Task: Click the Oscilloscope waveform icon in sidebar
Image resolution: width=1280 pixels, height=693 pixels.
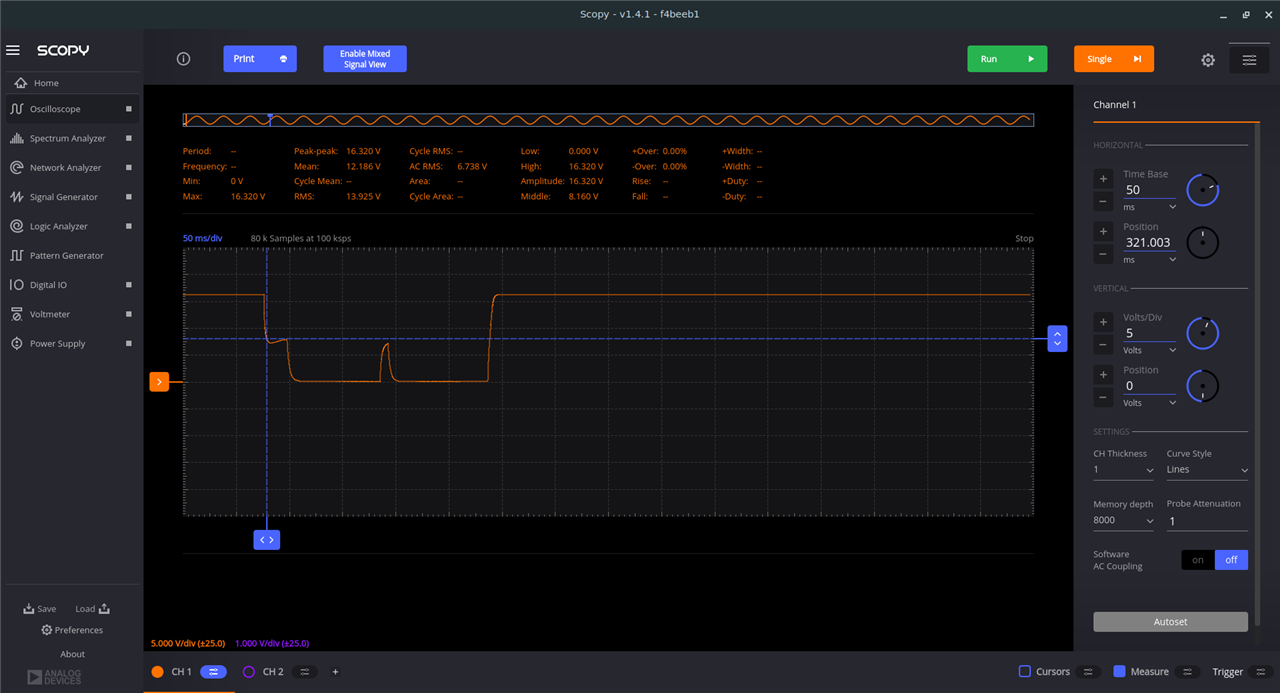Action: pos(17,109)
